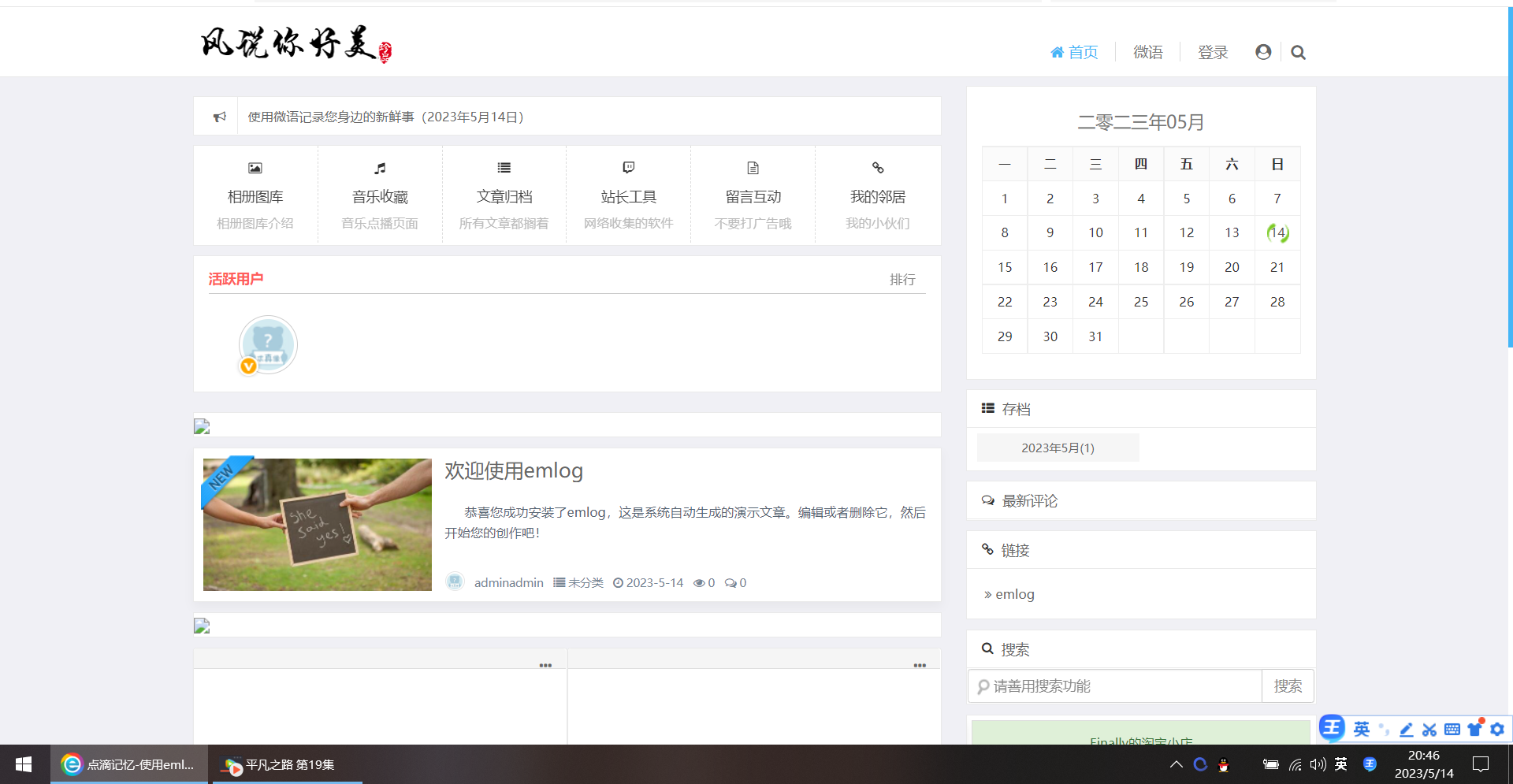This screenshot has width=1513, height=784.
Task: Open 文章归档 archive page
Action: point(504,197)
